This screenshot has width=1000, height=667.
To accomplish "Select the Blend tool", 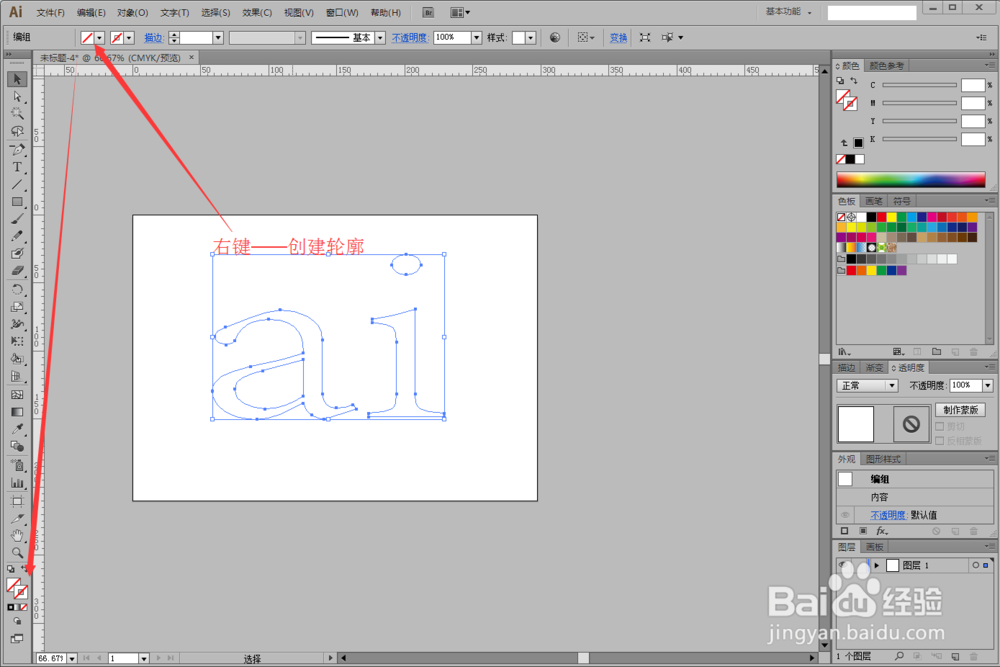I will 17,446.
